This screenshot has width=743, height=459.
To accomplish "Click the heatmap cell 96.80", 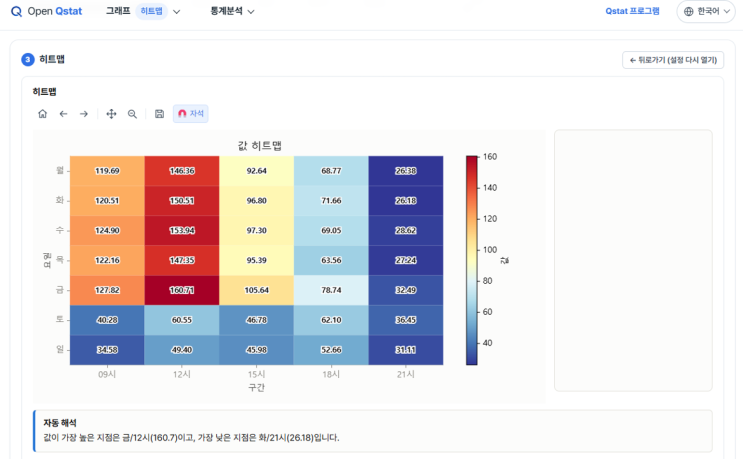I will (256, 200).
